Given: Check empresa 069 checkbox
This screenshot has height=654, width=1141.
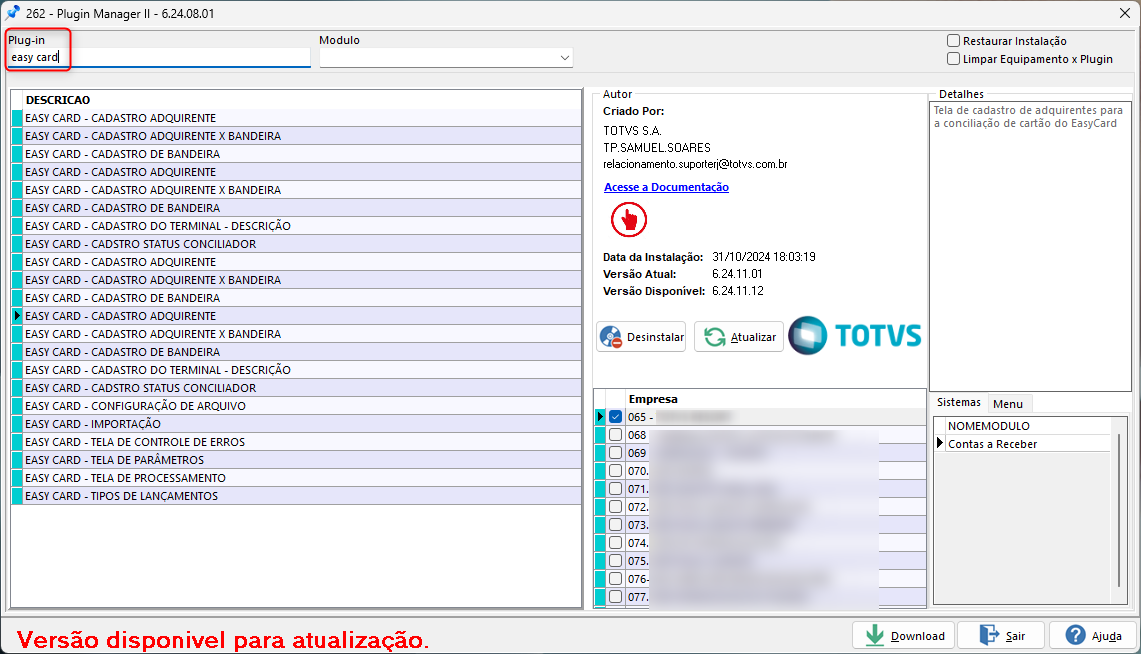Looking at the screenshot, I should [x=616, y=452].
